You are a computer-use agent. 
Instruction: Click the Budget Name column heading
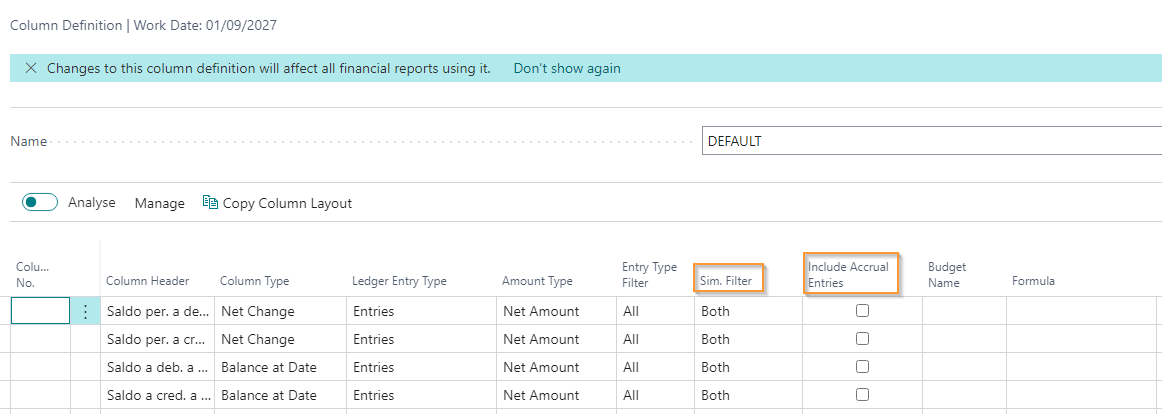pyautogui.click(x=947, y=274)
